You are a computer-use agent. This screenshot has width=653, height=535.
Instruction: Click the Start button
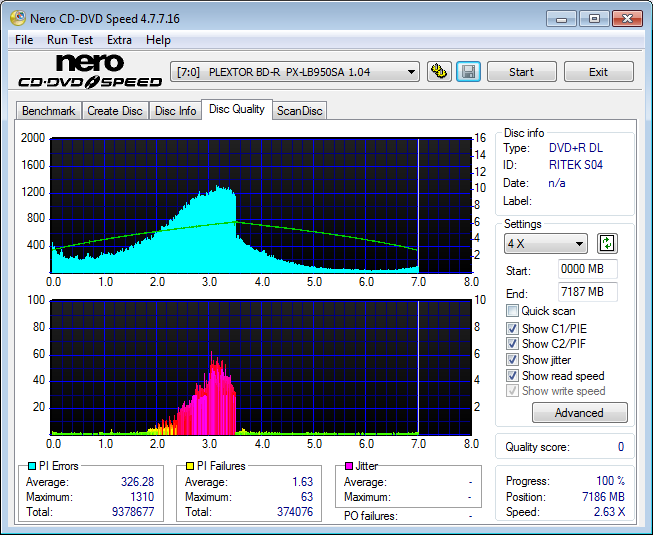pyautogui.click(x=521, y=72)
